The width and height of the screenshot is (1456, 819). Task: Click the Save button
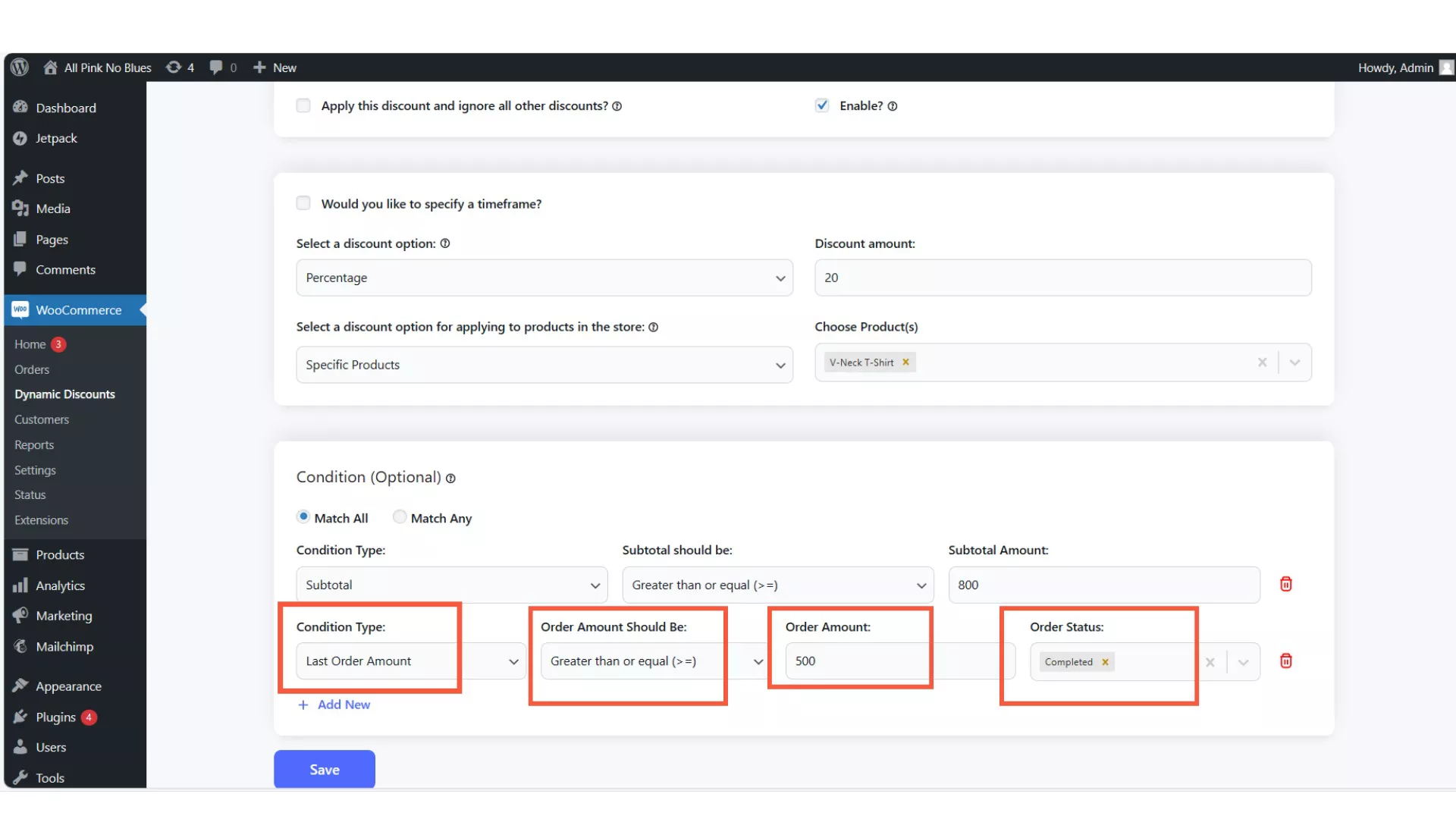coord(324,769)
